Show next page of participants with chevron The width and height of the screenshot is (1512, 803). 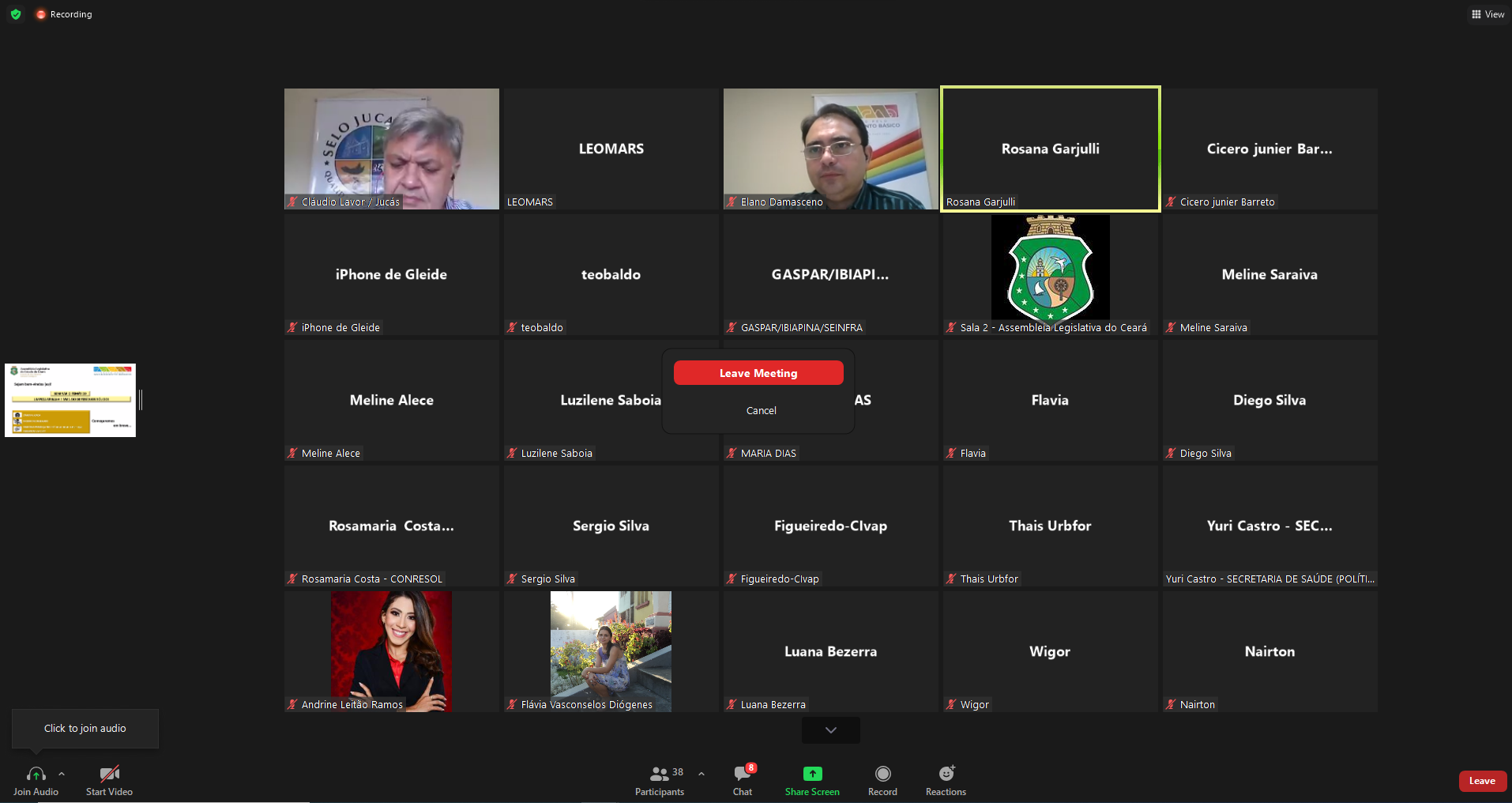coord(830,730)
